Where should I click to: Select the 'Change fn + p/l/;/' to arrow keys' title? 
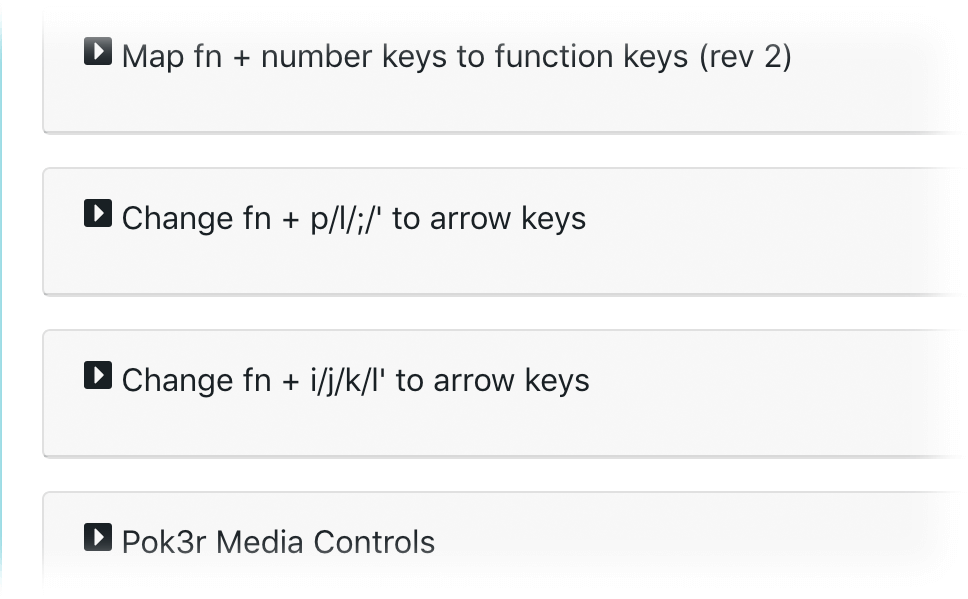click(354, 219)
